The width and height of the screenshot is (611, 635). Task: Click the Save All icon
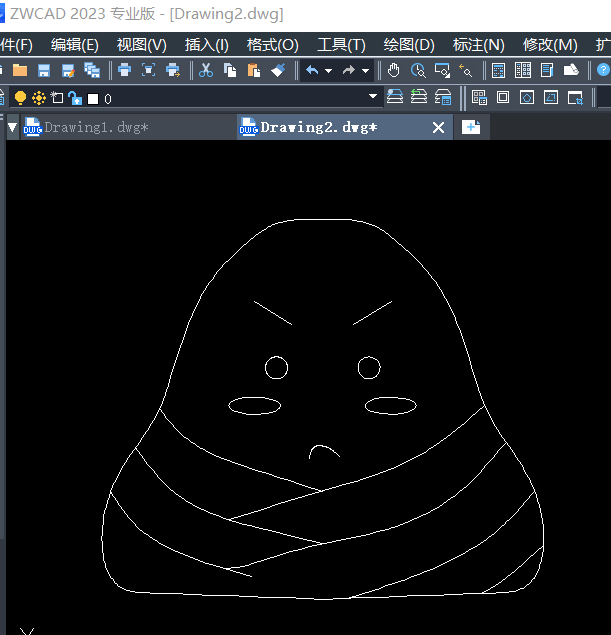coord(92,70)
